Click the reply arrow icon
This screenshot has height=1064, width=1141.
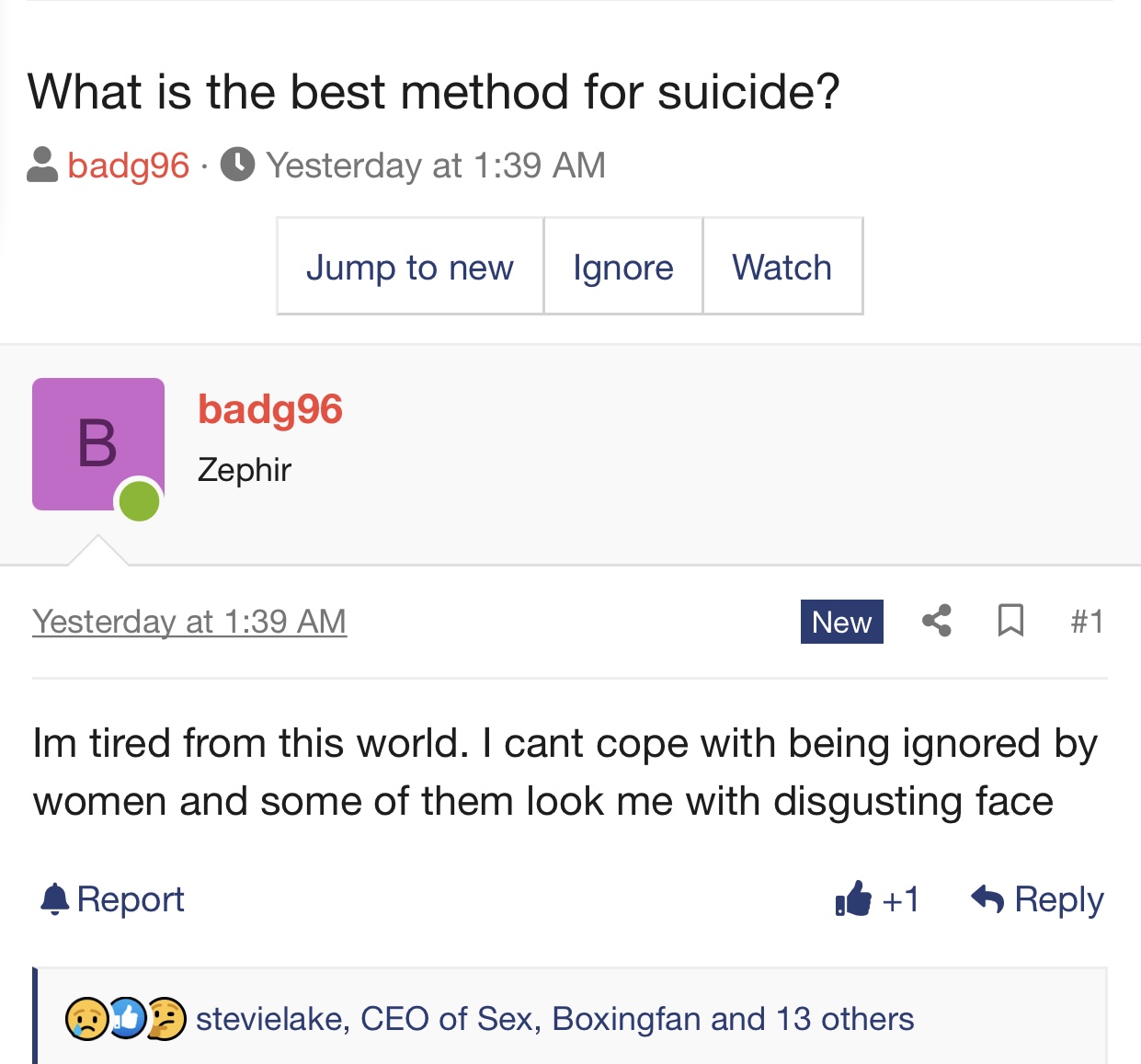click(987, 898)
